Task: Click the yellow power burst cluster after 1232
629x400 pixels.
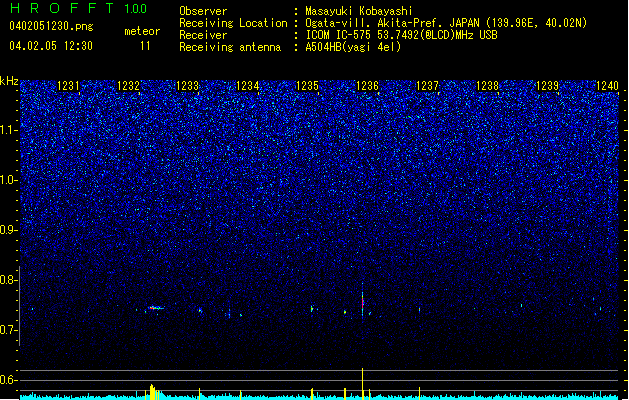Action: click(154, 392)
